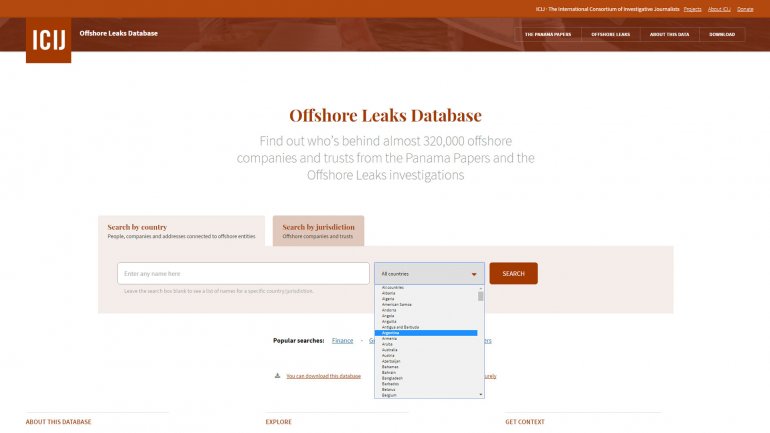Image resolution: width=770 pixels, height=433 pixels.
Task: Click the country list scroll-up arrow
Action: pos(481,288)
